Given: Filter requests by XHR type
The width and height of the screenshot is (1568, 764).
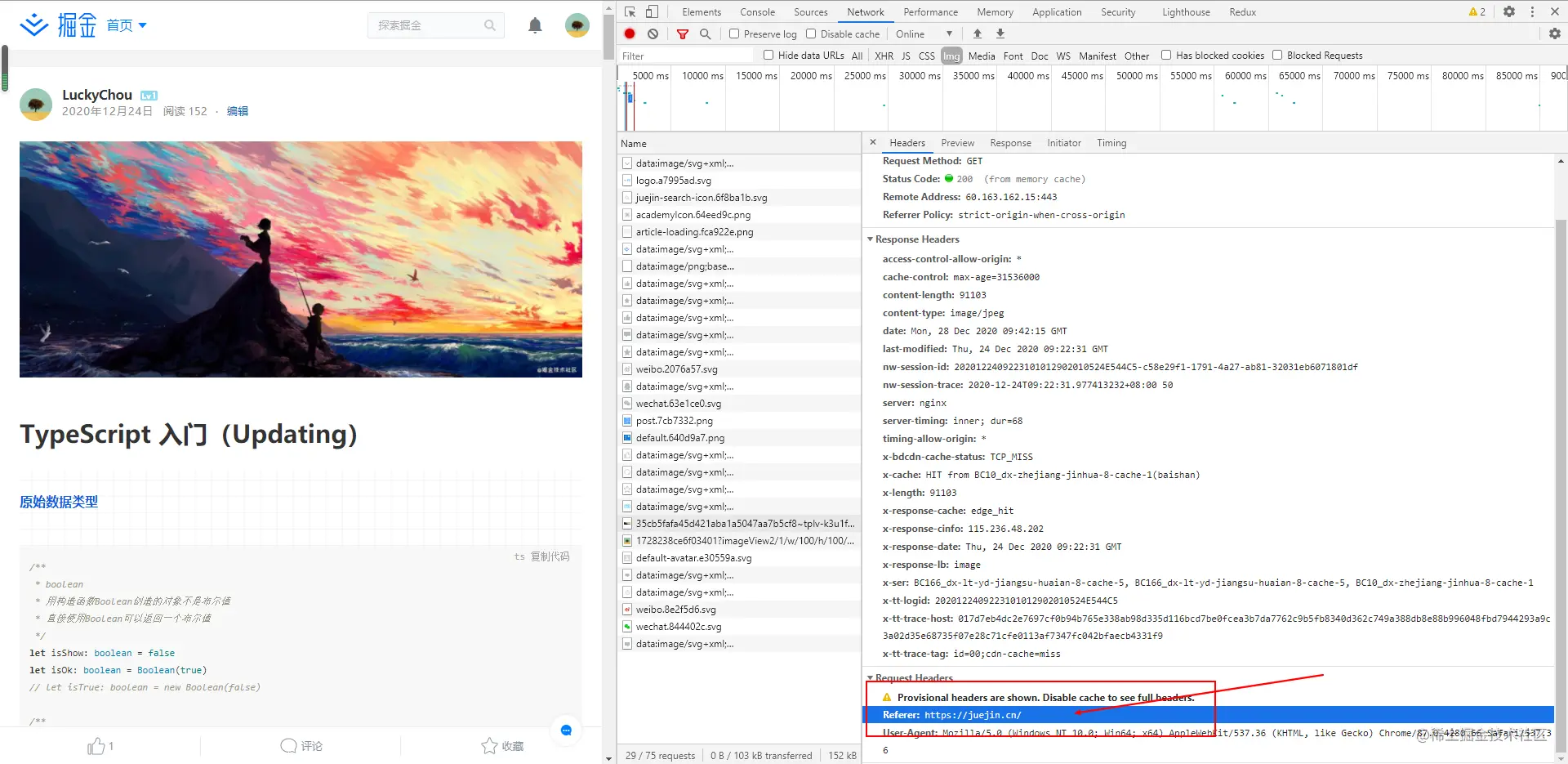Looking at the screenshot, I should pyautogui.click(x=884, y=56).
